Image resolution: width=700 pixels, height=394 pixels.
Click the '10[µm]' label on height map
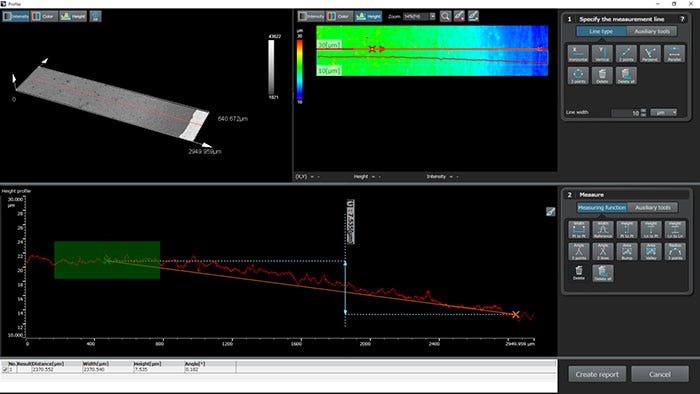329,71
